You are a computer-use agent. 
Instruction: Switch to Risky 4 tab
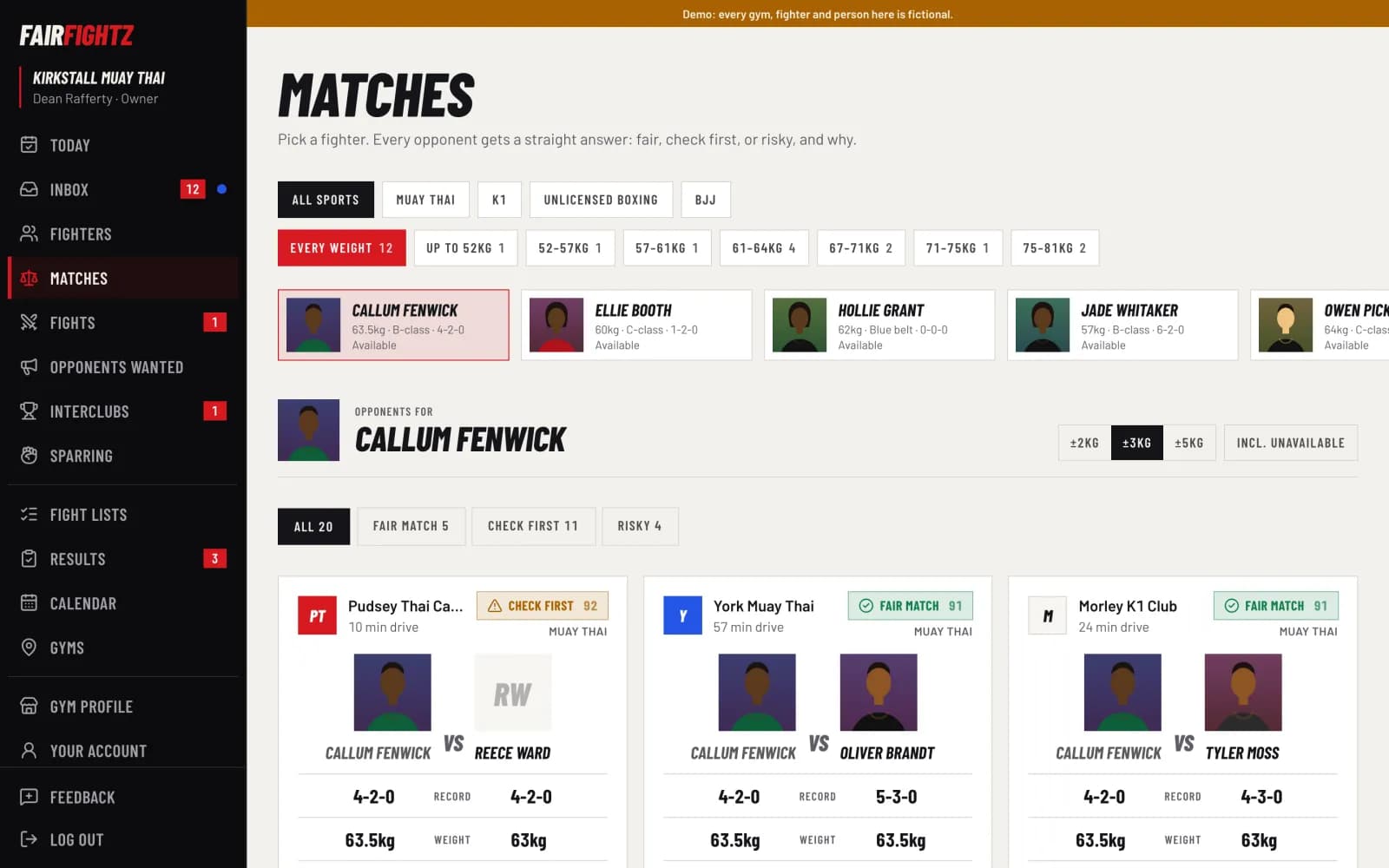point(640,526)
